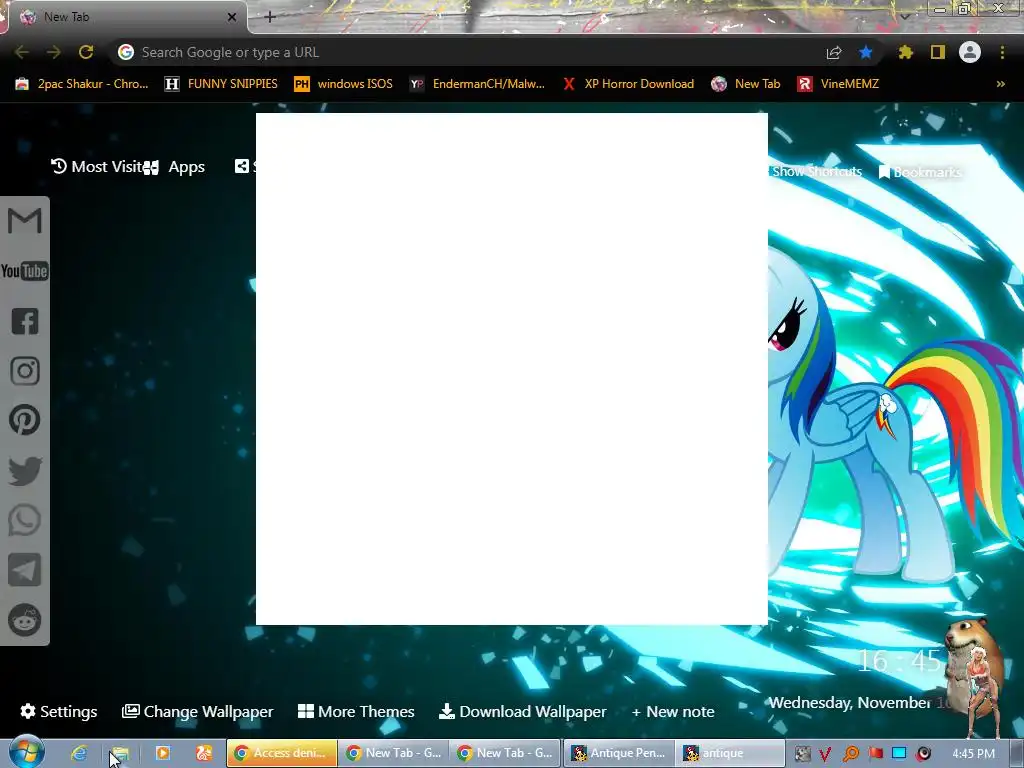This screenshot has height=768, width=1024.
Task: Close the New Tab tab
Action: pyautogui.click(x=232, y=17)
